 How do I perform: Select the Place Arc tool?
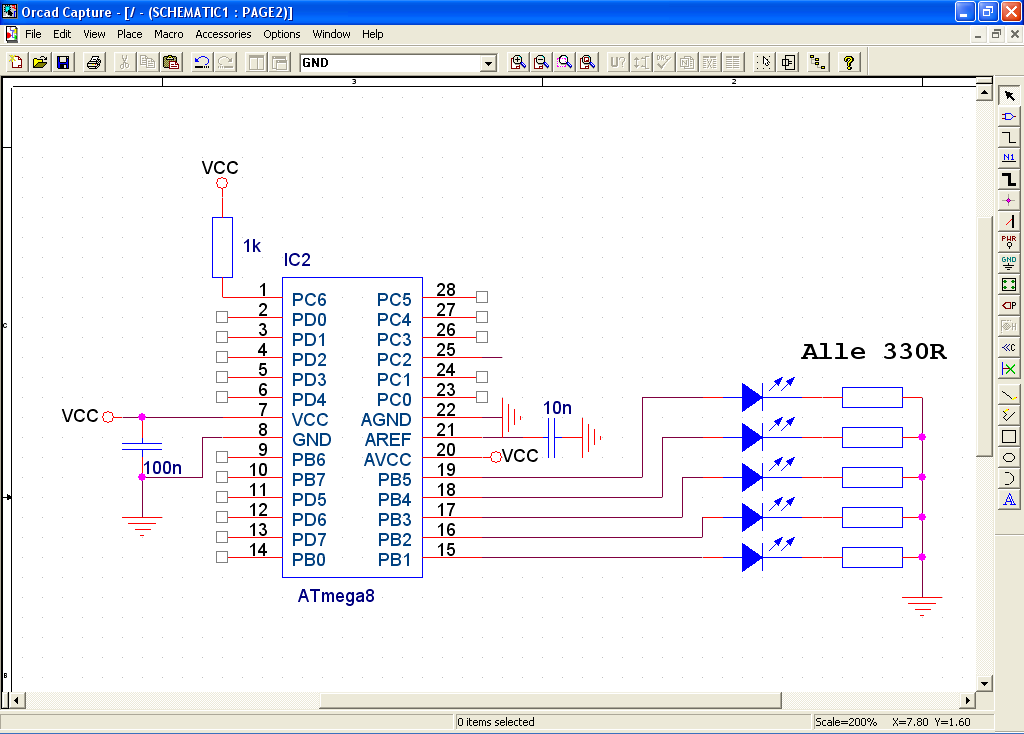coord(1009,478)
